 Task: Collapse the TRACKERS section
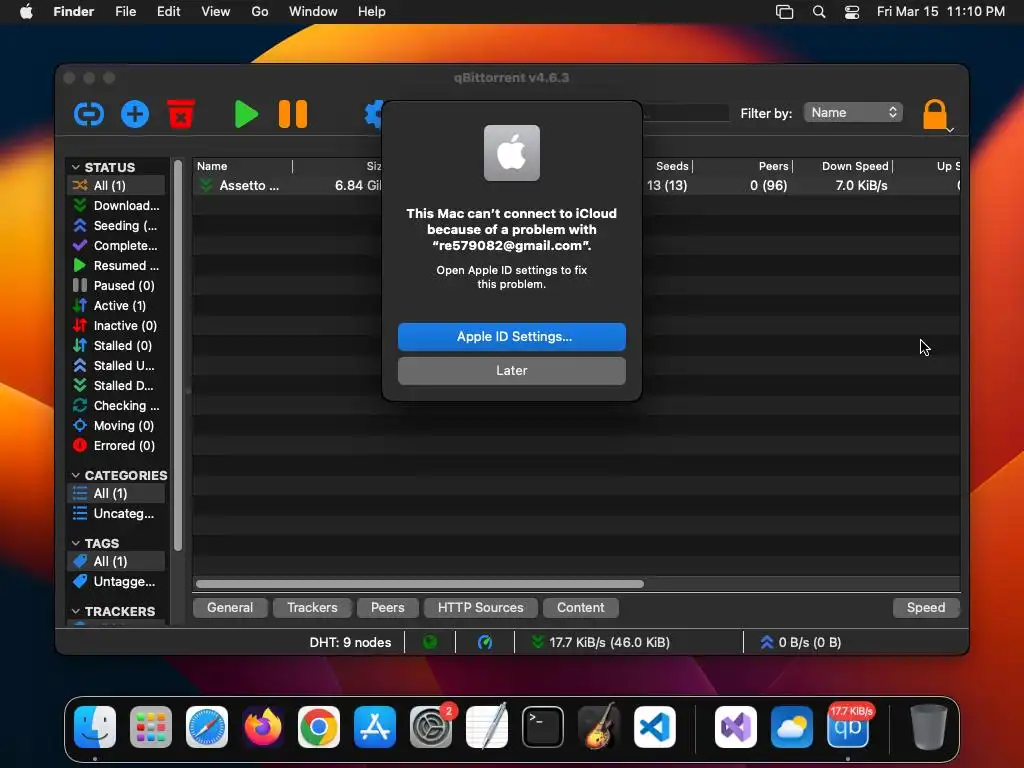[76, 611]
